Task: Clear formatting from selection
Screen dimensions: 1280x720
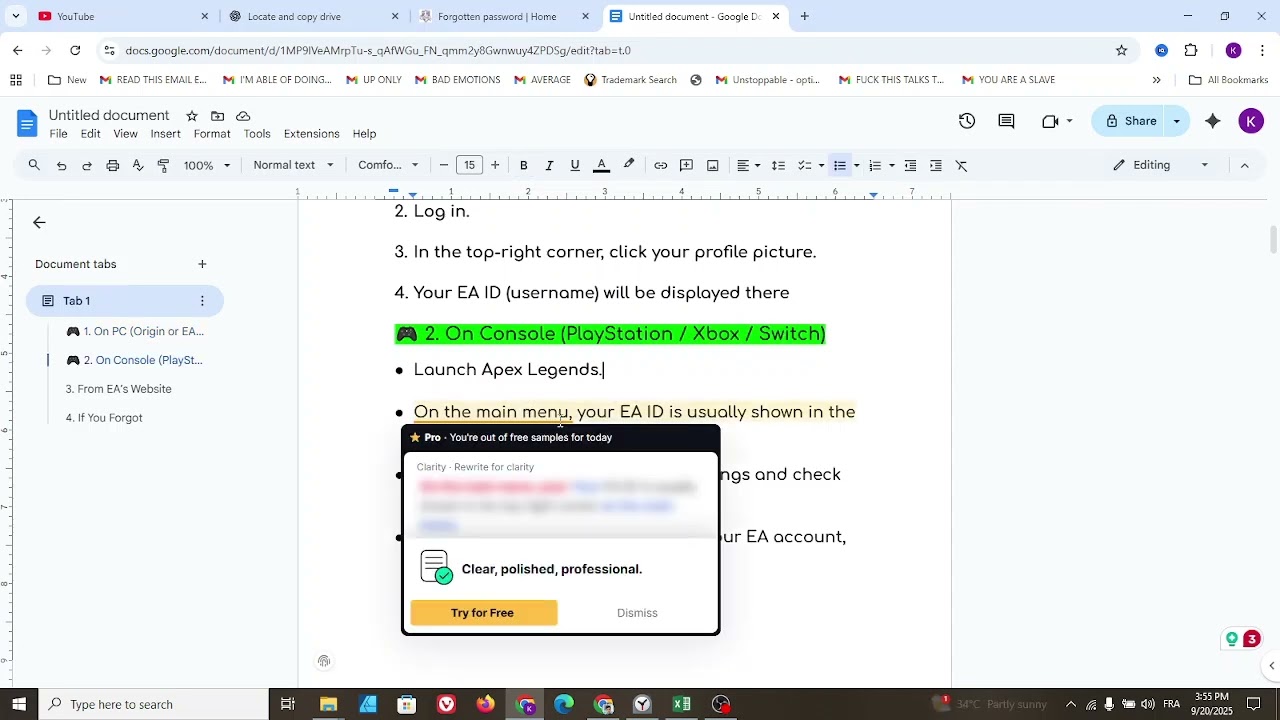Action: coord(962,165)
